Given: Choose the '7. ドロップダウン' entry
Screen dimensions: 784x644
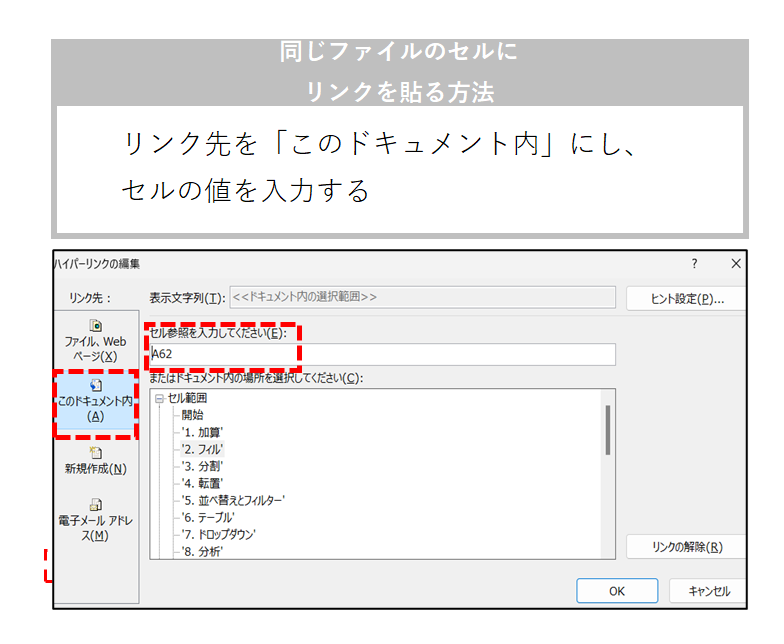Looking at the screenshot, I should 219,534.
